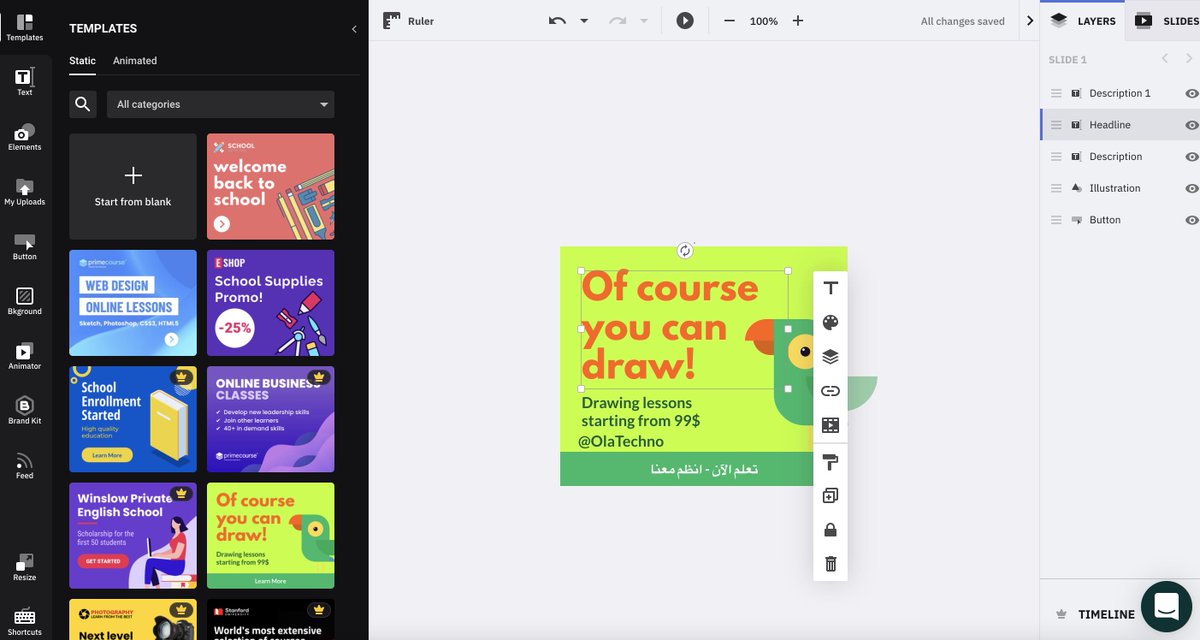Switch to the Static templates tab
Screen dimensions: 1200x640
(82, 61)
